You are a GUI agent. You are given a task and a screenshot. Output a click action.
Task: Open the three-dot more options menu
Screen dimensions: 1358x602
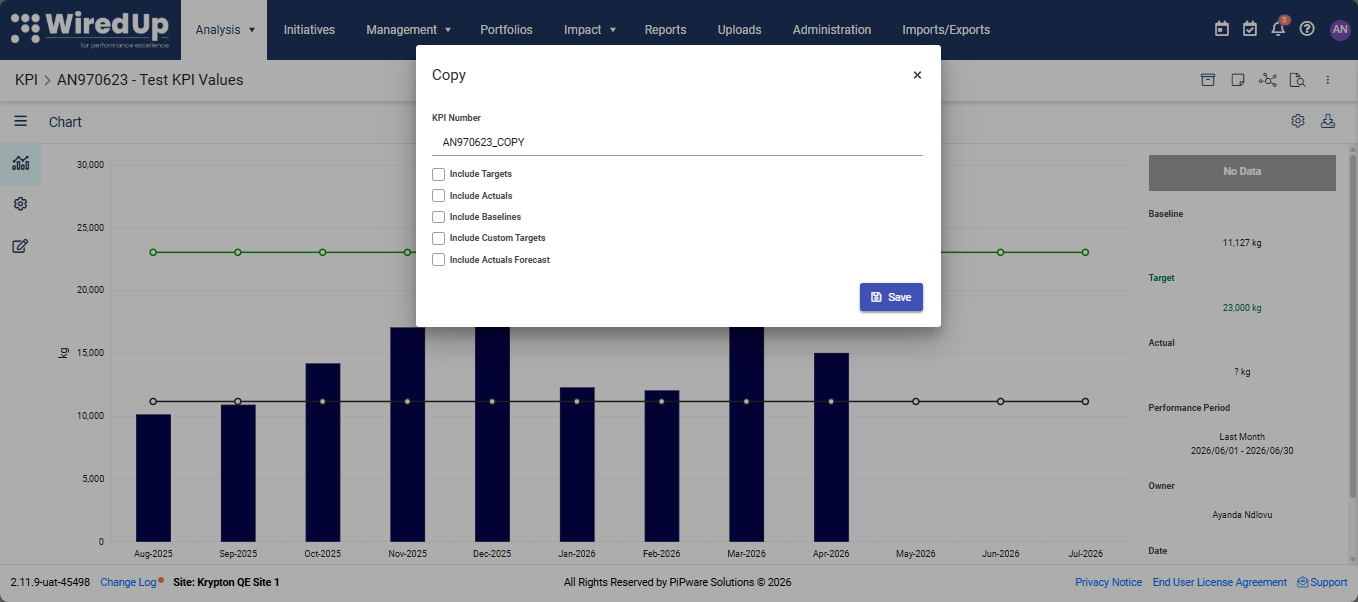[x=1328, y=80]
